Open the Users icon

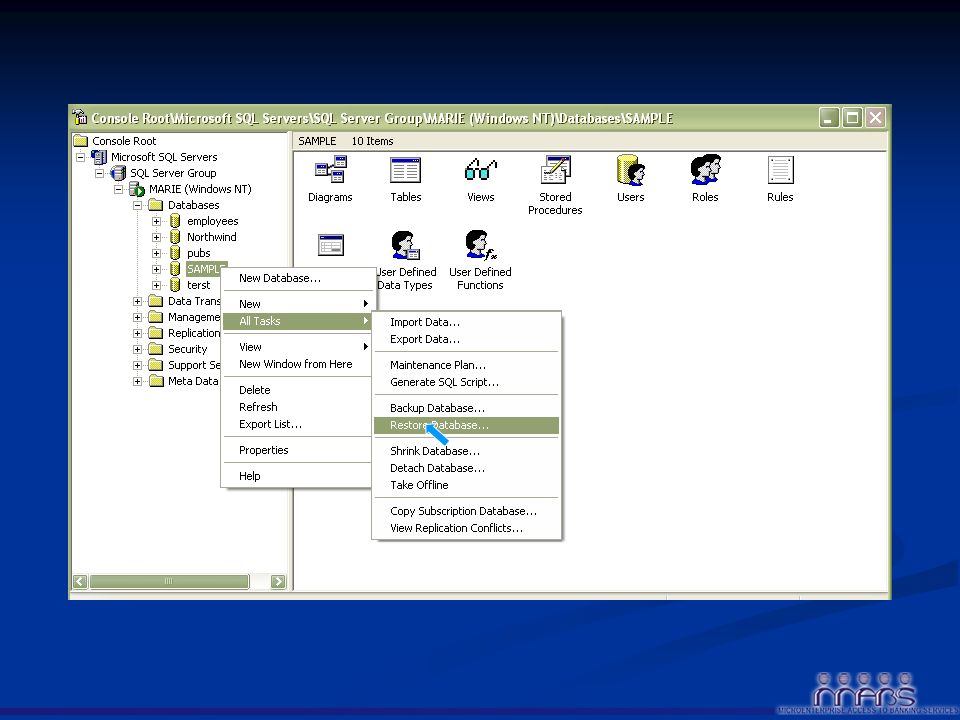coord(631,170)
